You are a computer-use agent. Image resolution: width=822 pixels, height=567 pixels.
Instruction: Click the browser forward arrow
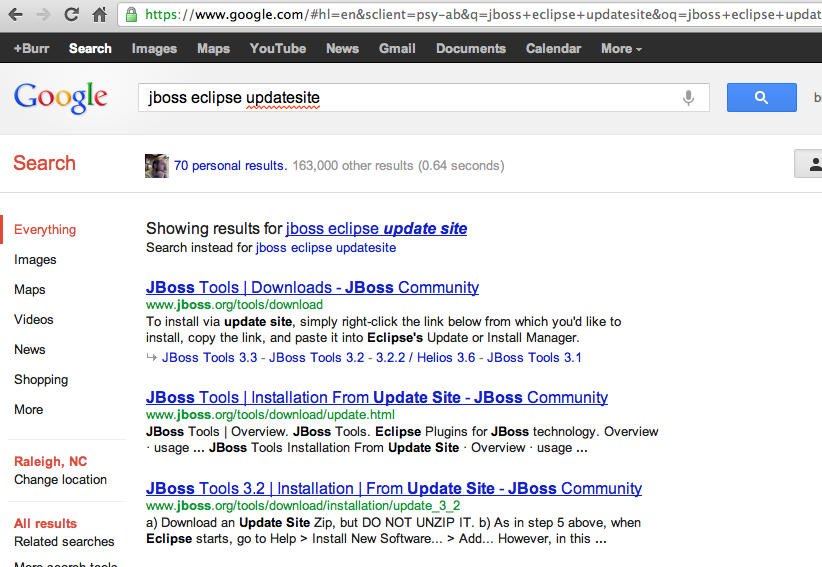[x=44, y=14]
